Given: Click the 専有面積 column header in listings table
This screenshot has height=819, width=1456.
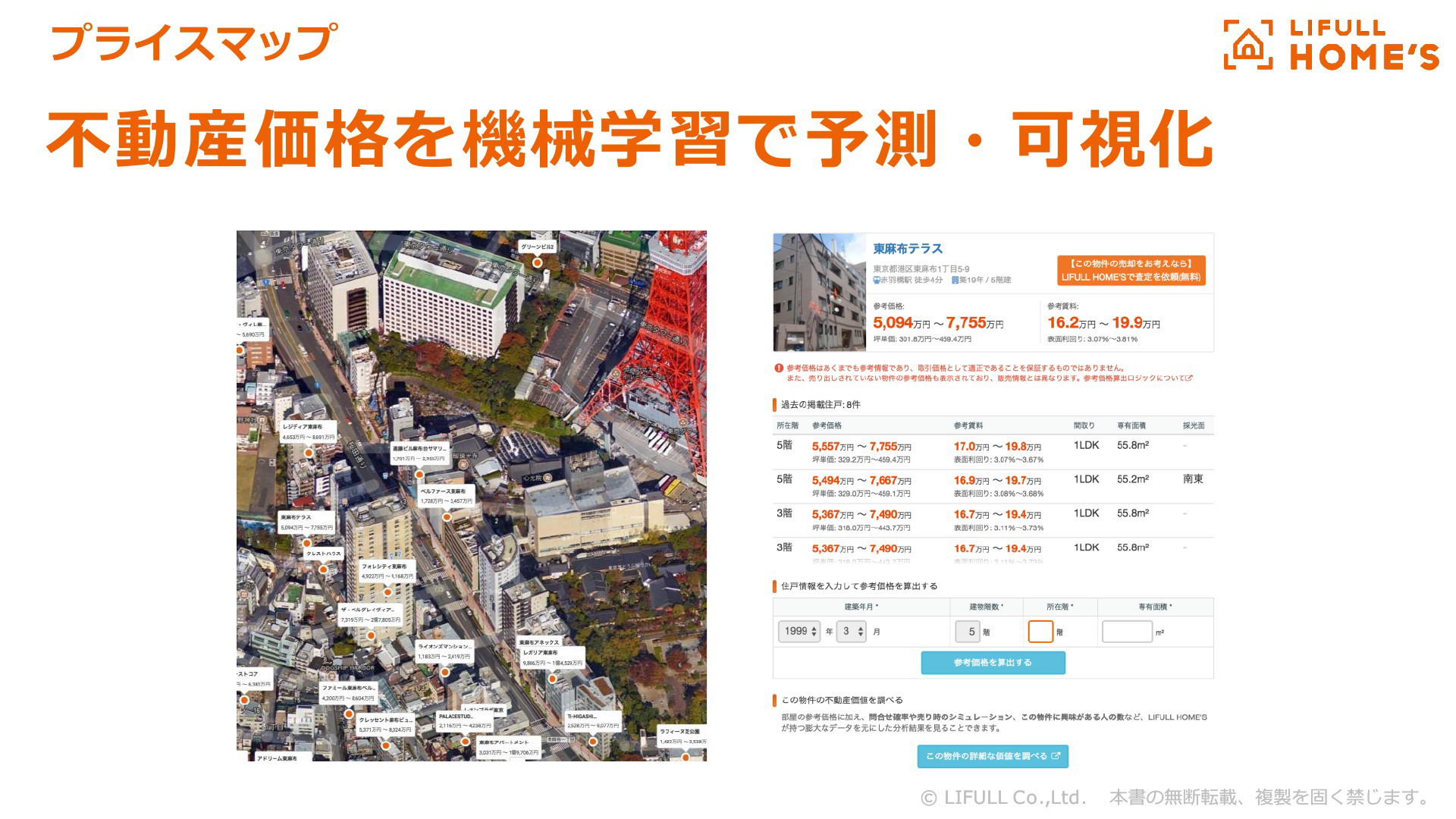Looking at the screenshot, I should point(1131,425).
